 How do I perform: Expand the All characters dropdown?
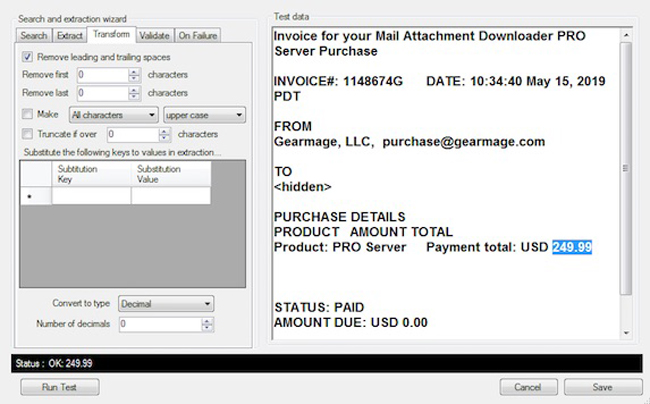click(x=115, y=115)
